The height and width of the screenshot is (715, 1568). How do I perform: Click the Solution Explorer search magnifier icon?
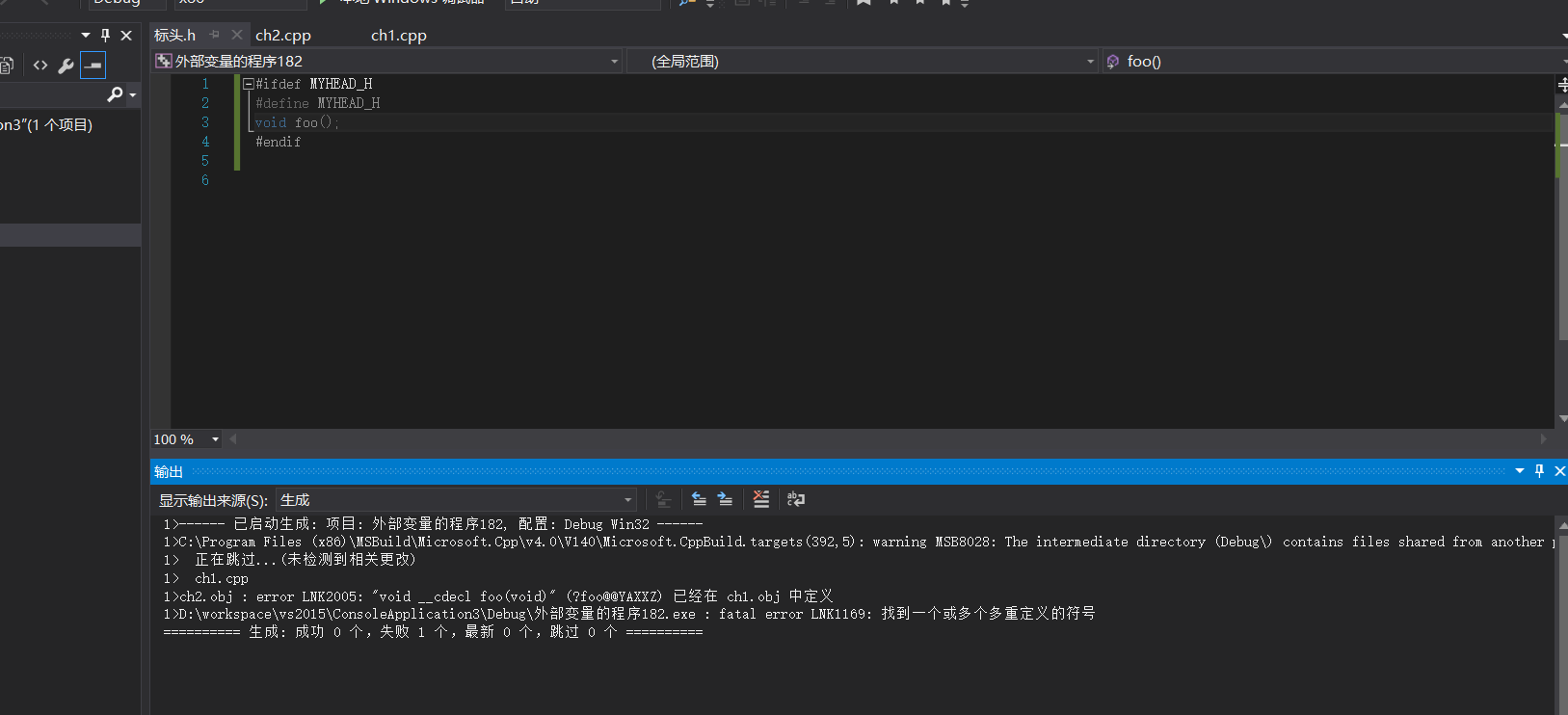(116, 94)
